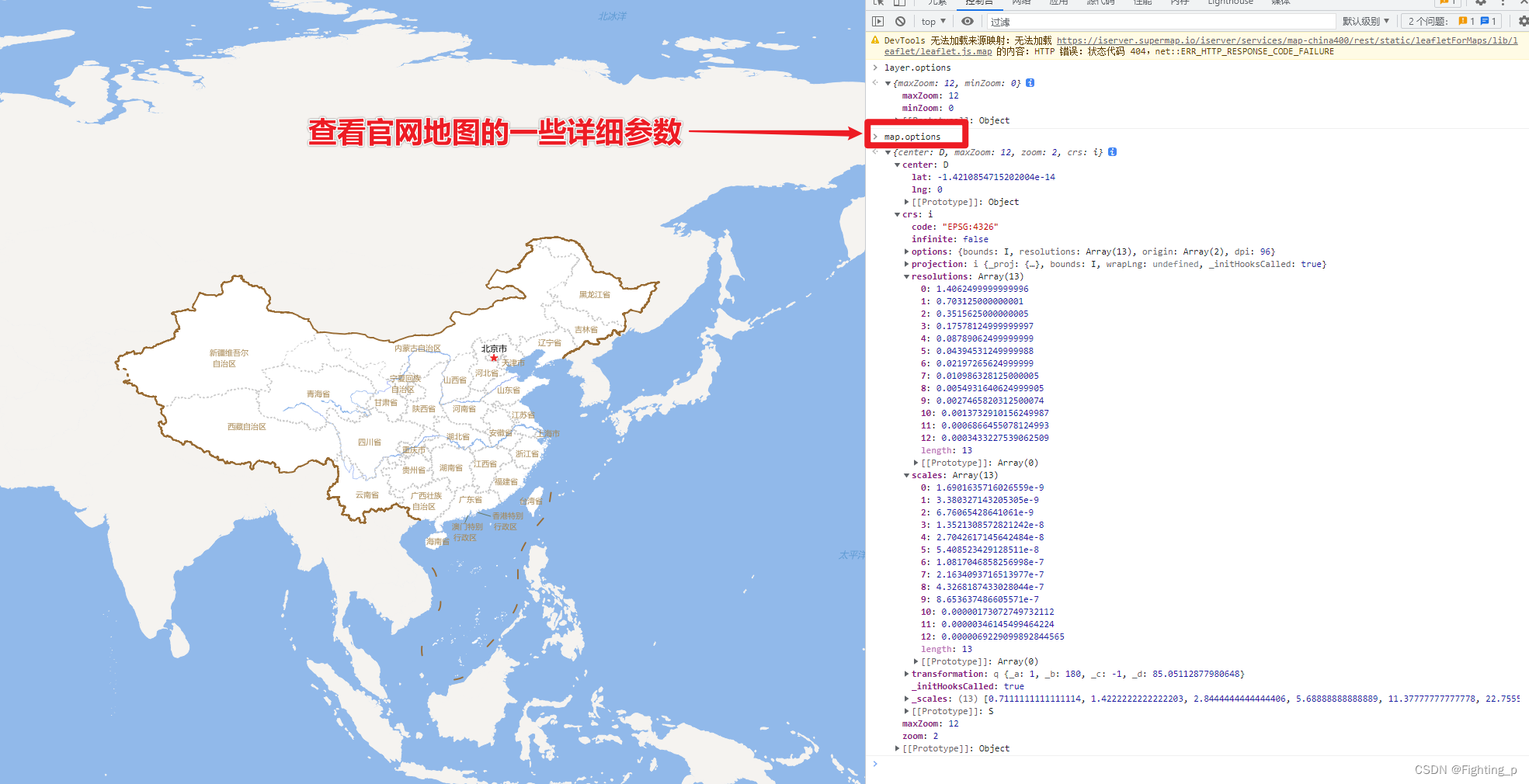Click the blue info badge next to map.options
Screen dimensions: 1529x784
[x=1112, y=152]
